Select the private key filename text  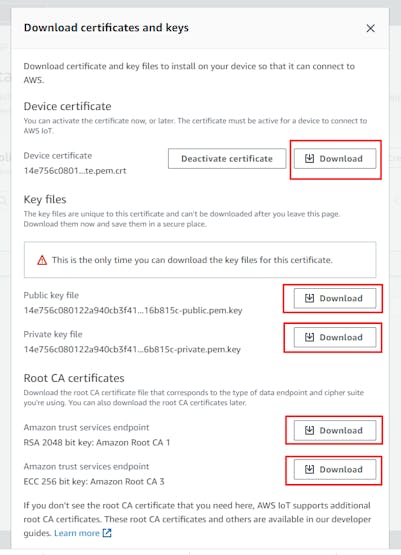[x=132, y=349]
